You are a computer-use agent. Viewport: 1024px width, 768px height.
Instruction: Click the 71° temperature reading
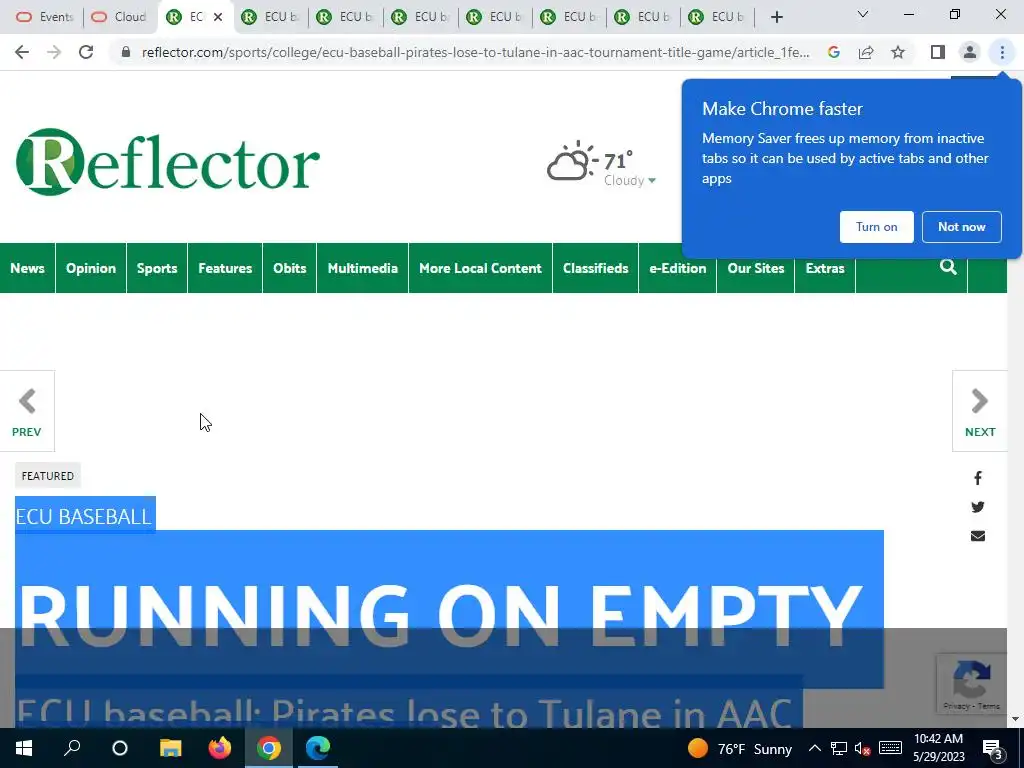pos(617,161)
